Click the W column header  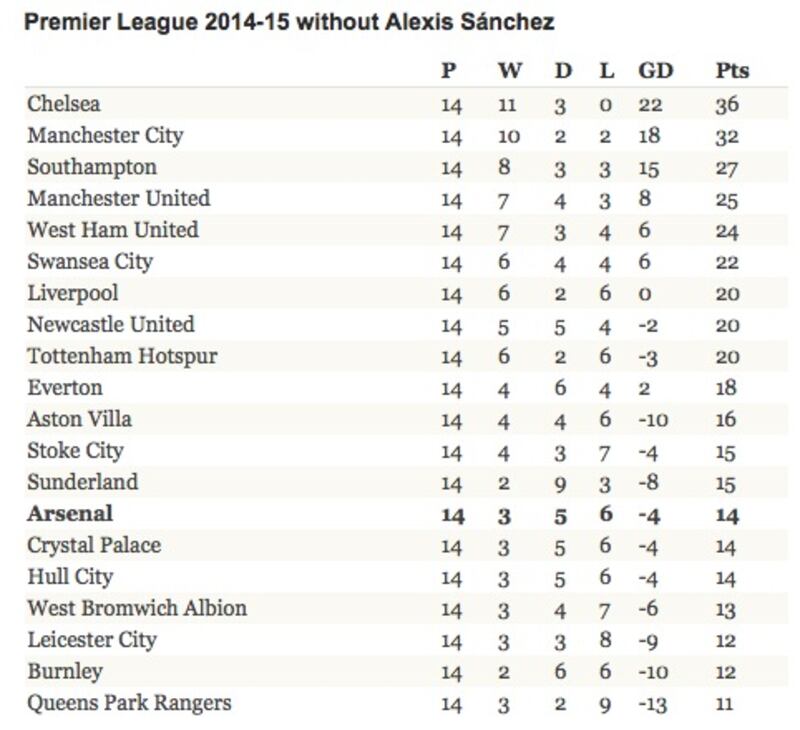510,70
